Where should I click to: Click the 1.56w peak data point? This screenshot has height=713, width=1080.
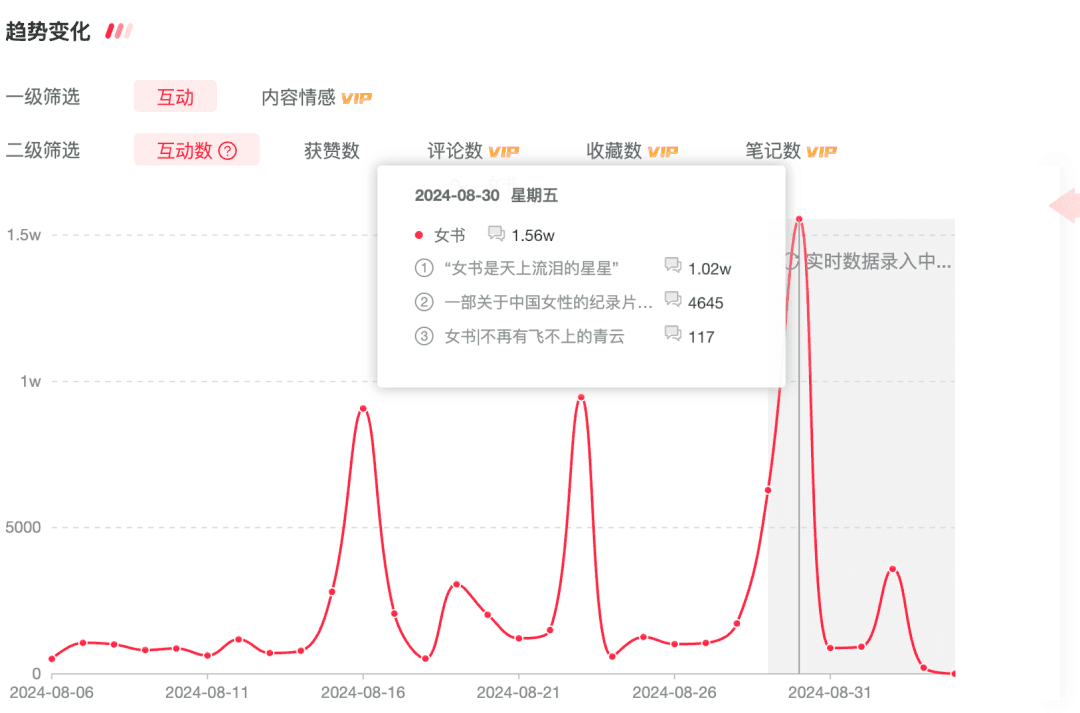click(x=799, y=219)
